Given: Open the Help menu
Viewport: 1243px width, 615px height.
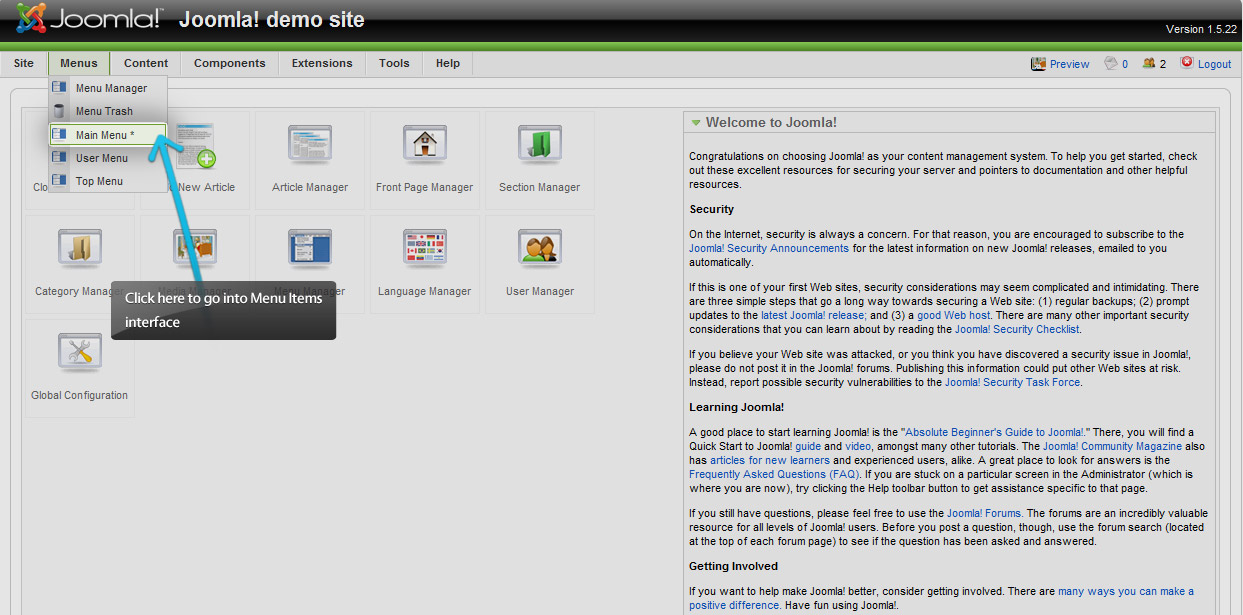Looking at the screenshot, I should pos(448,63).
